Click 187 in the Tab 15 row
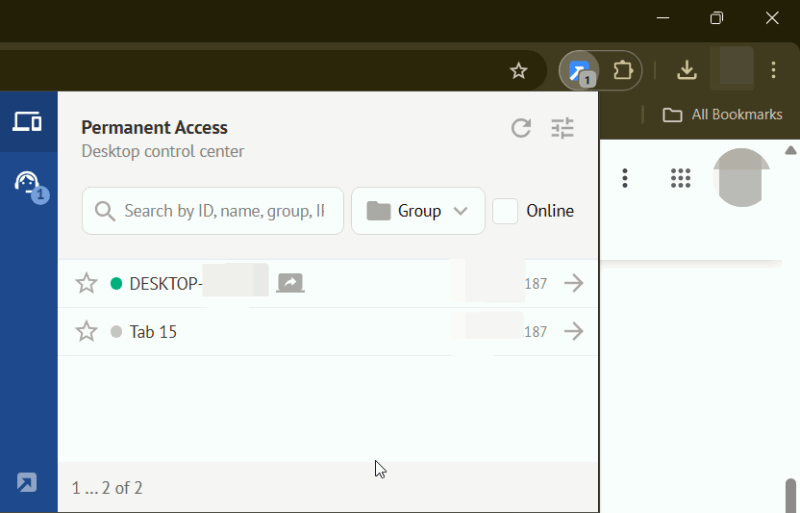The image size is (800, 513). click(535, 332)
